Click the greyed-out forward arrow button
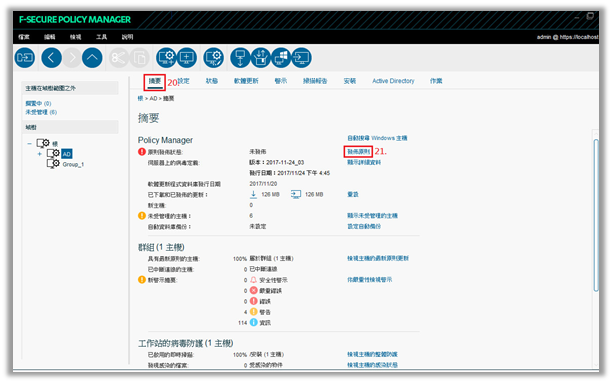Screen dimensions: 612x383 click(72, 58)
